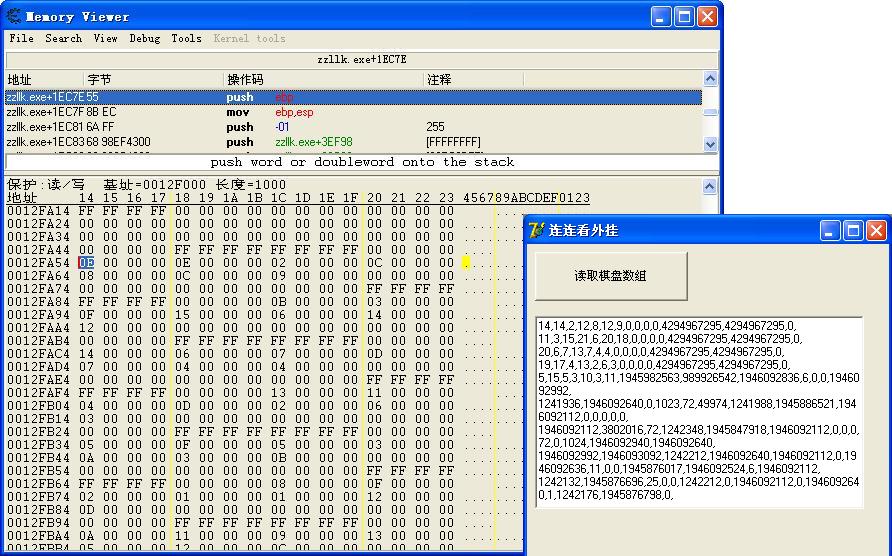Open the Debug menu
Image resolution: width=892 pixels, height=556 pixels.
(x=144, y=38)
